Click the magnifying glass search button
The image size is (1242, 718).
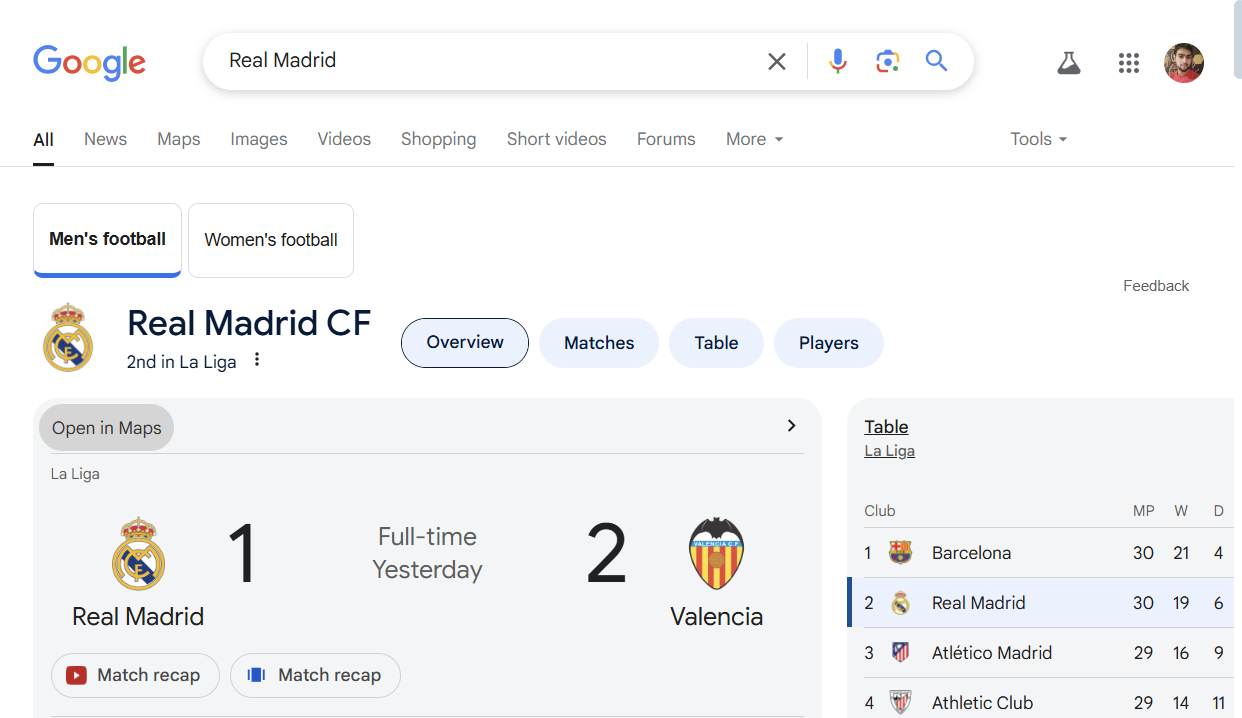point(936,62)
